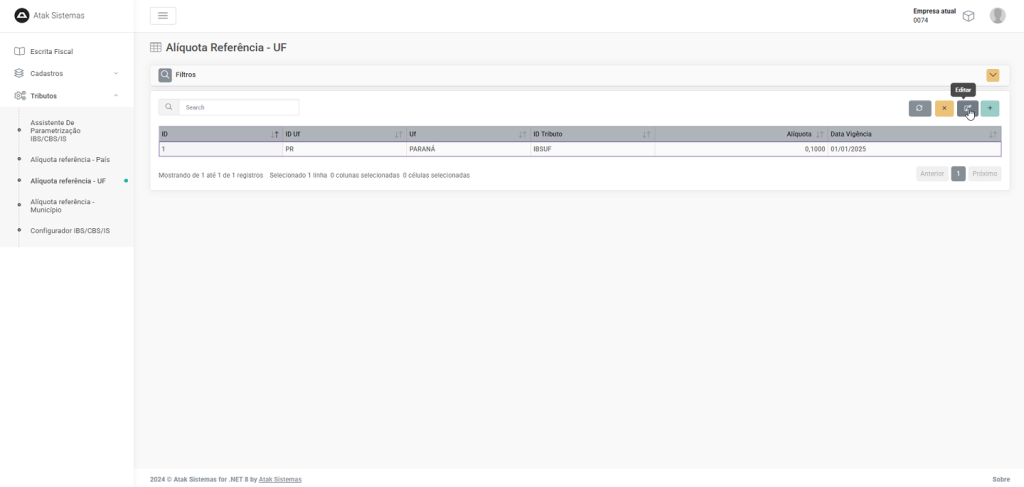
Task: Sort table by ID Tributo column
Action: pos(590,134)
